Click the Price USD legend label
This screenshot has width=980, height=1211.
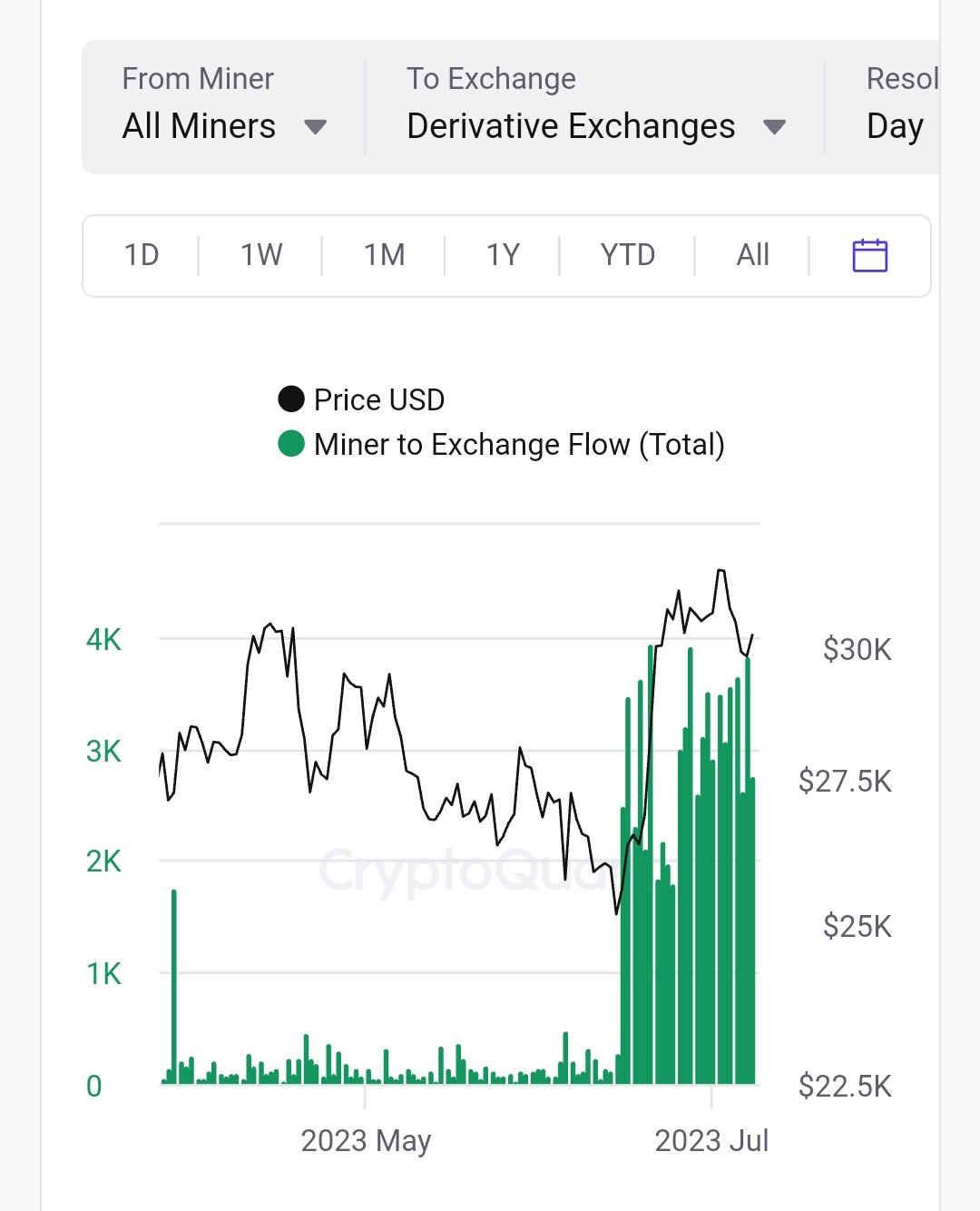point(379,399)
